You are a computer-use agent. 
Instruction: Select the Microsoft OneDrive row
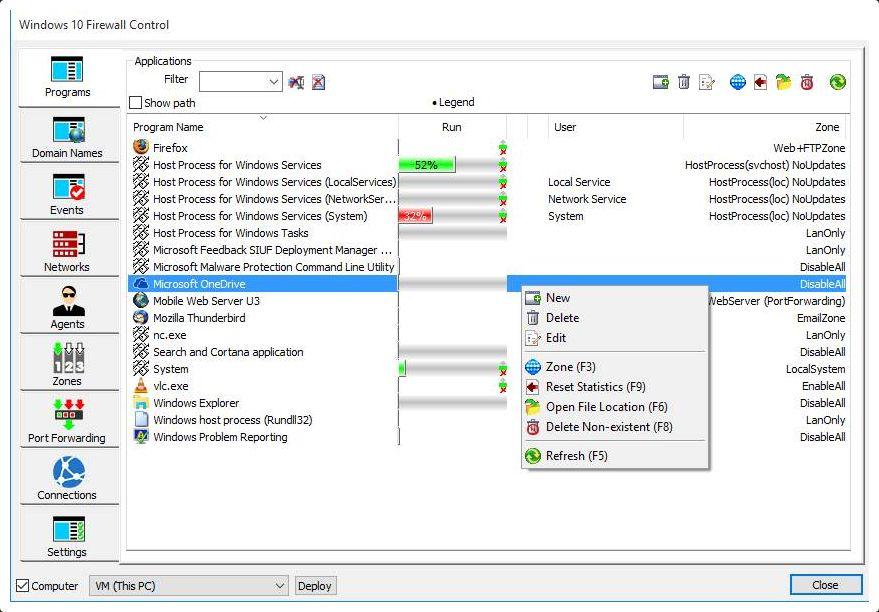(486, 284)
